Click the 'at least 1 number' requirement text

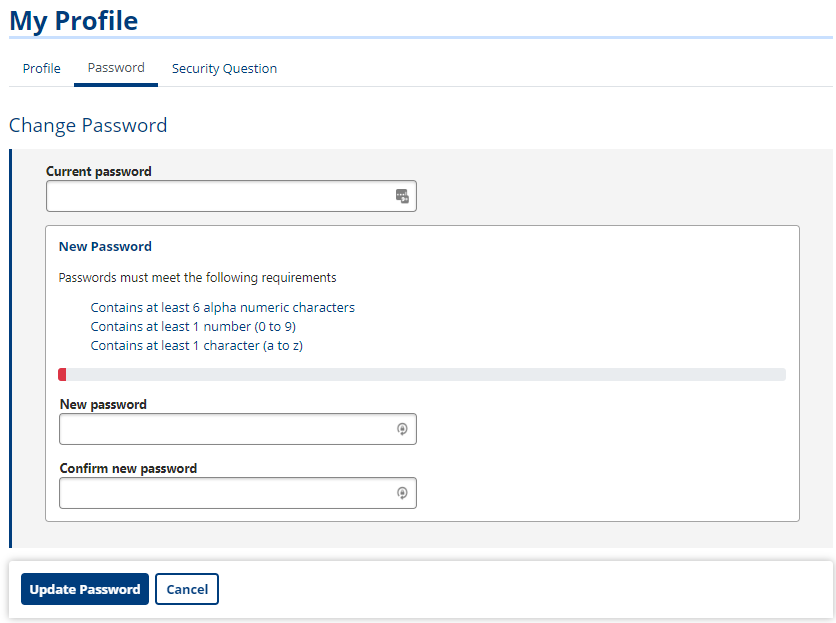193,326
